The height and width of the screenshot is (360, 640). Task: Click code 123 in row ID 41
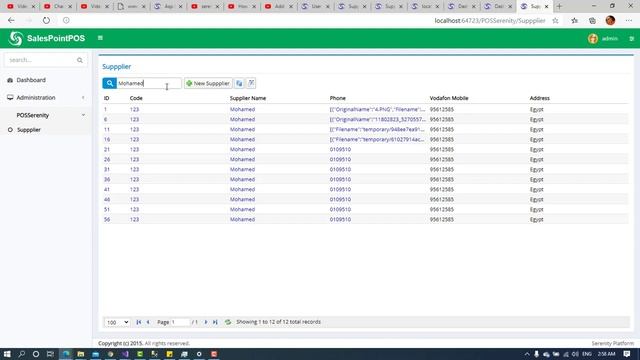click(x=134, y=189)
